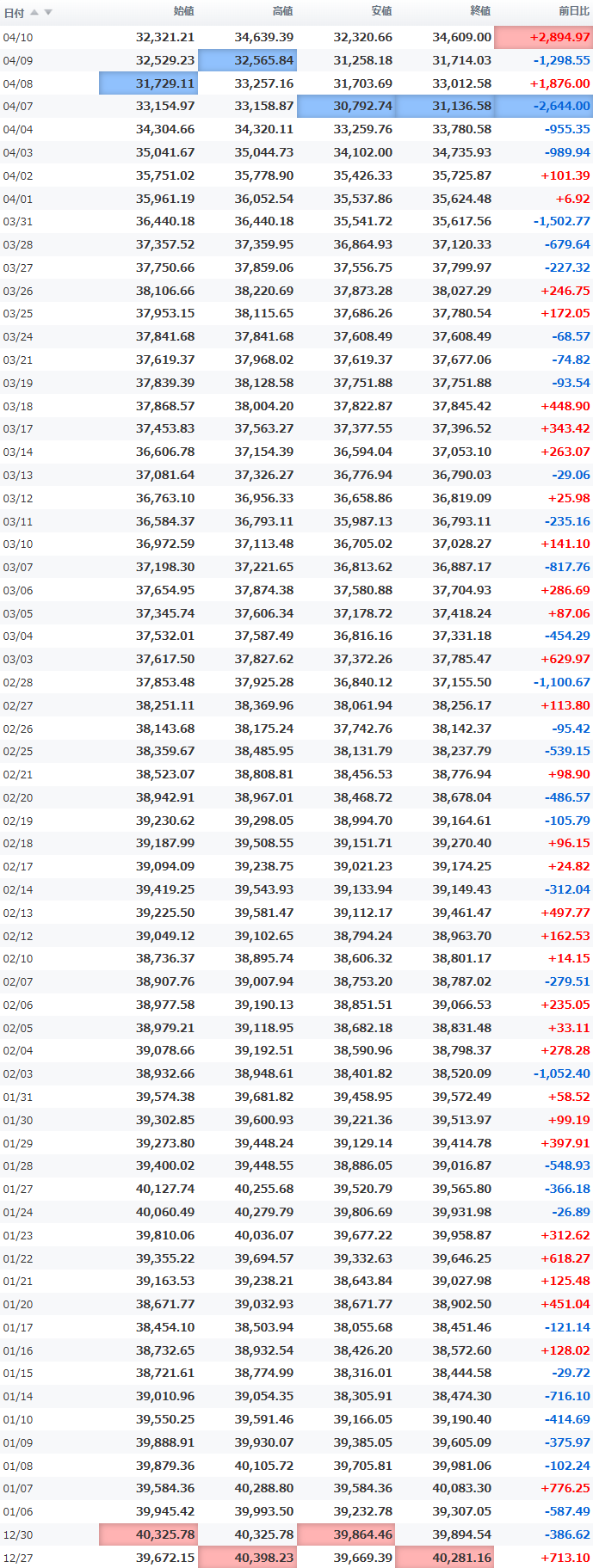Select the change value -716.10
This screenshot has height=1568, width=593.
point(568,1396)
